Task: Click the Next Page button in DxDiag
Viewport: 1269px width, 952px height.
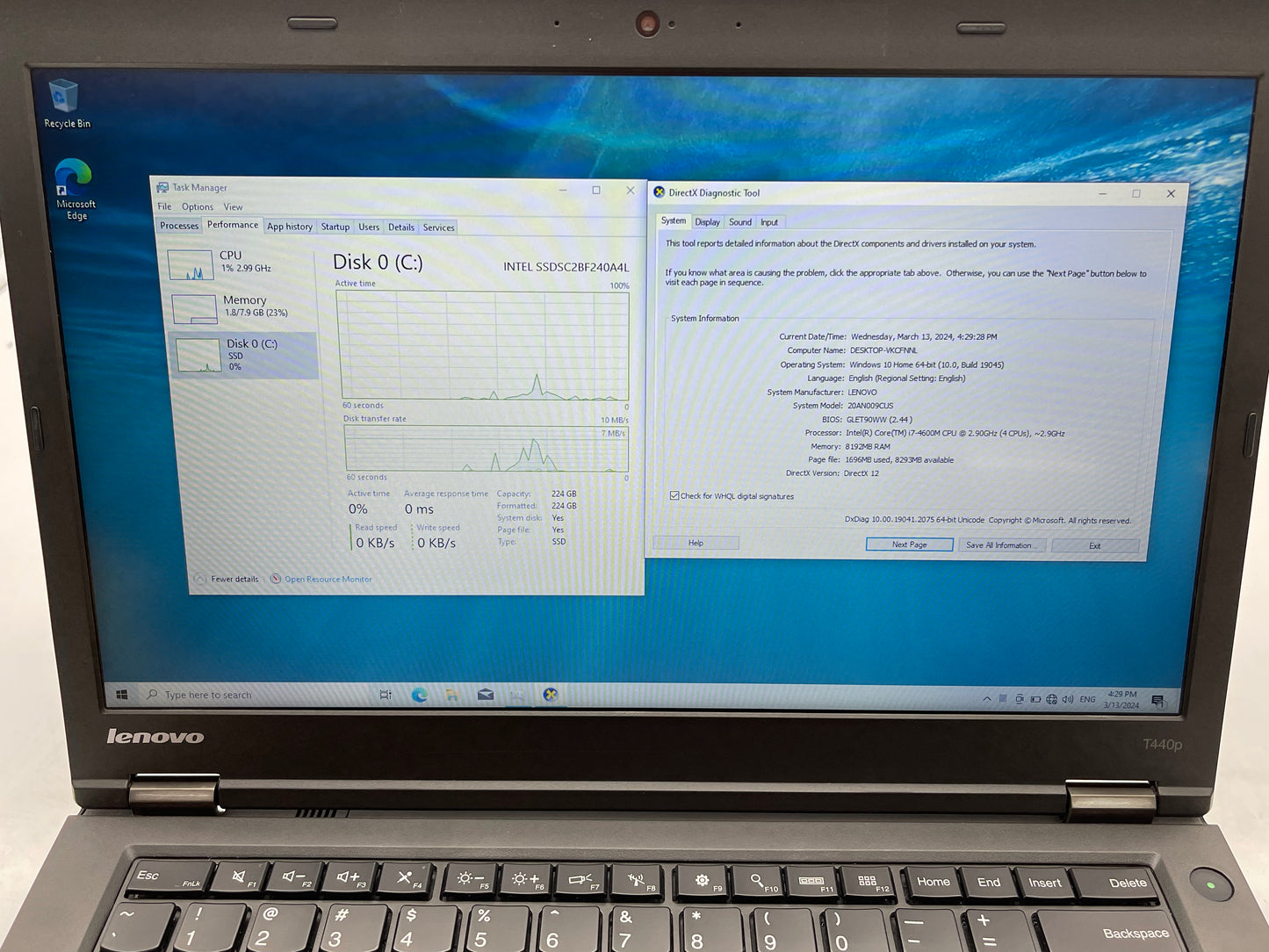Action: [x=909, y=545]
